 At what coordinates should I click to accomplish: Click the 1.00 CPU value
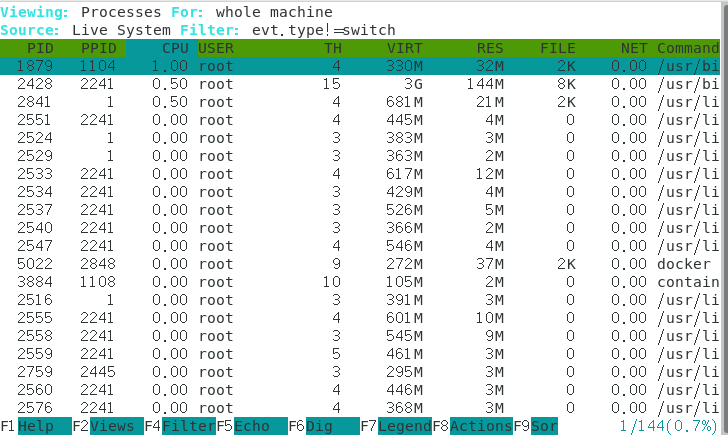(x=170, y=66)
